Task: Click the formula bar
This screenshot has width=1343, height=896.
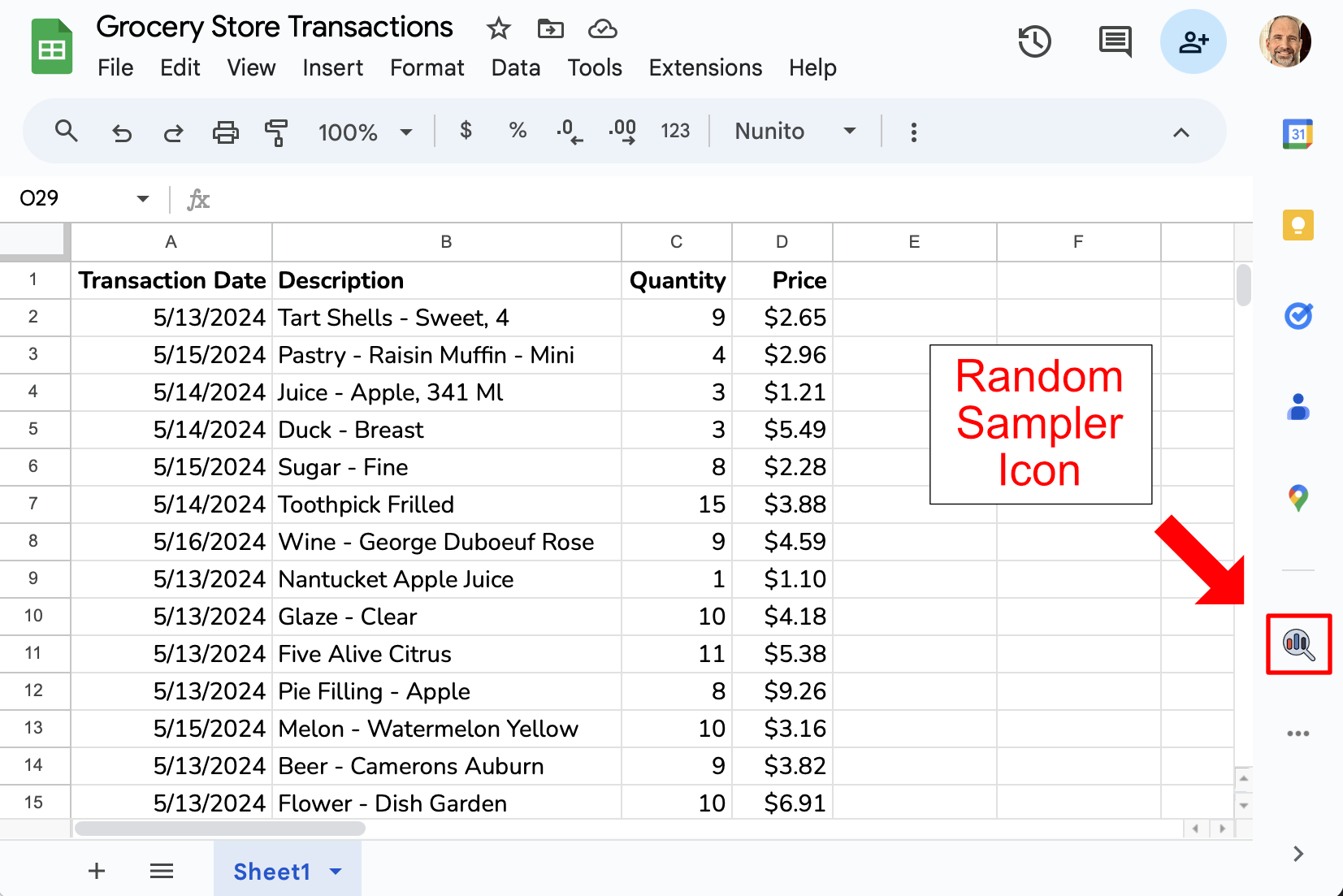Action: click(569, 199)
